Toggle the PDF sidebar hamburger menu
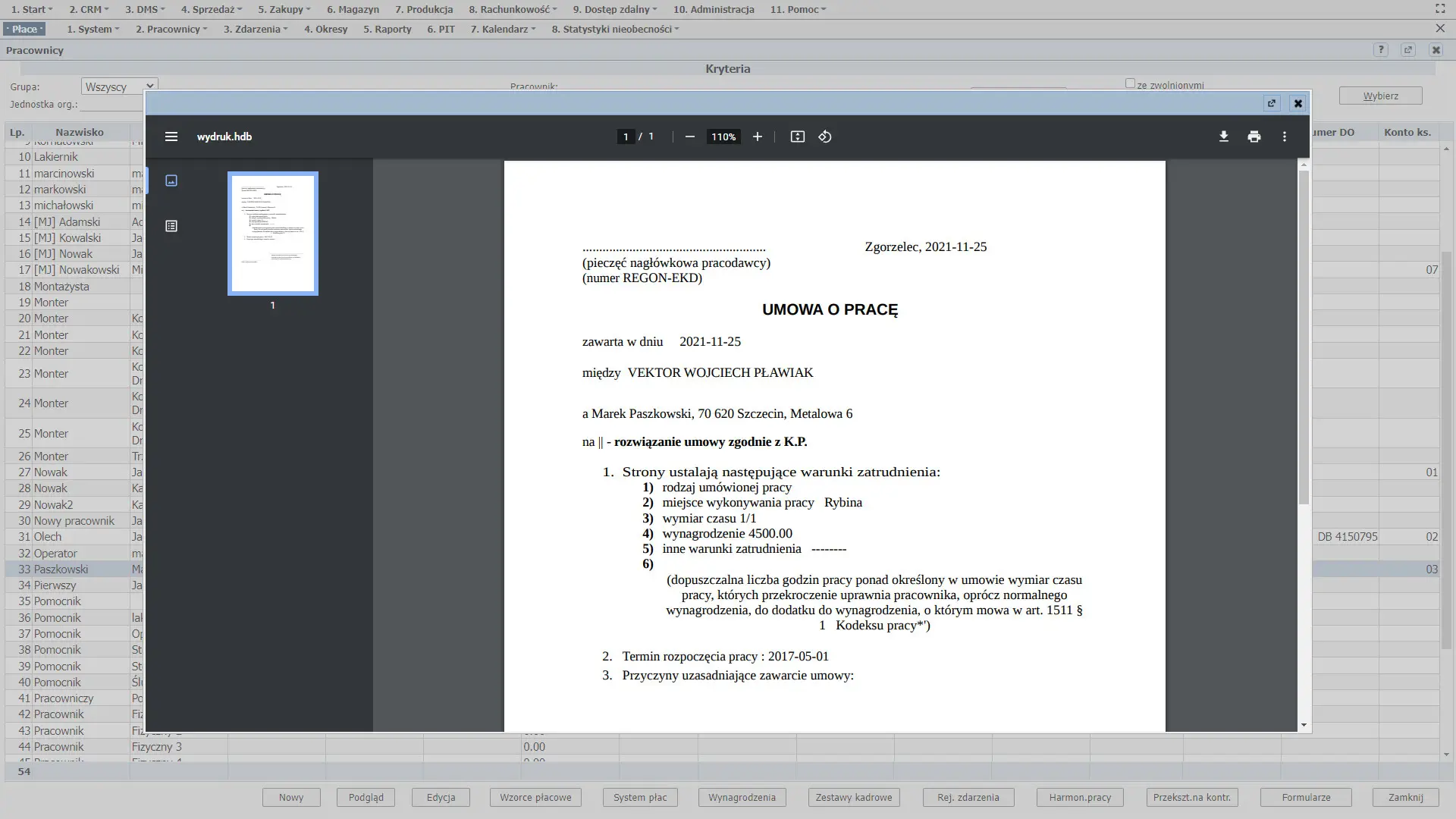 point(171,136)
